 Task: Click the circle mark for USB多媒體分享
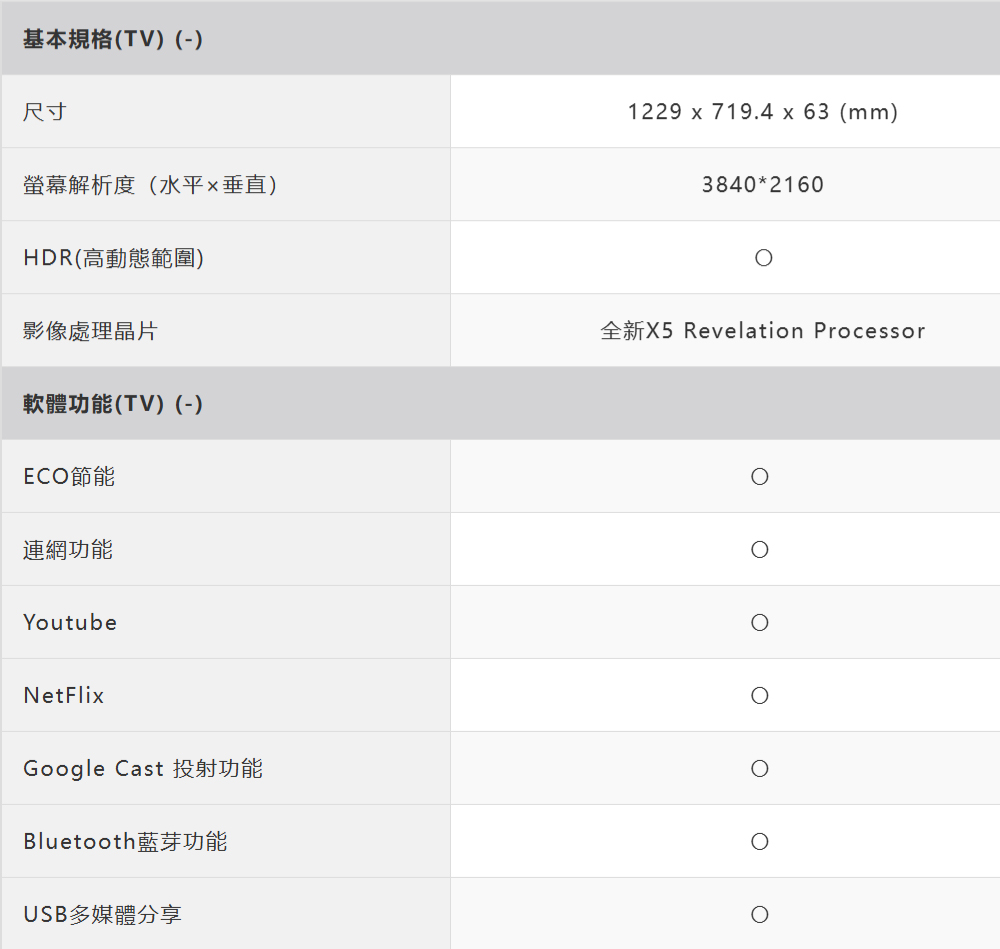pyautogui.click(x=759, y=915)
